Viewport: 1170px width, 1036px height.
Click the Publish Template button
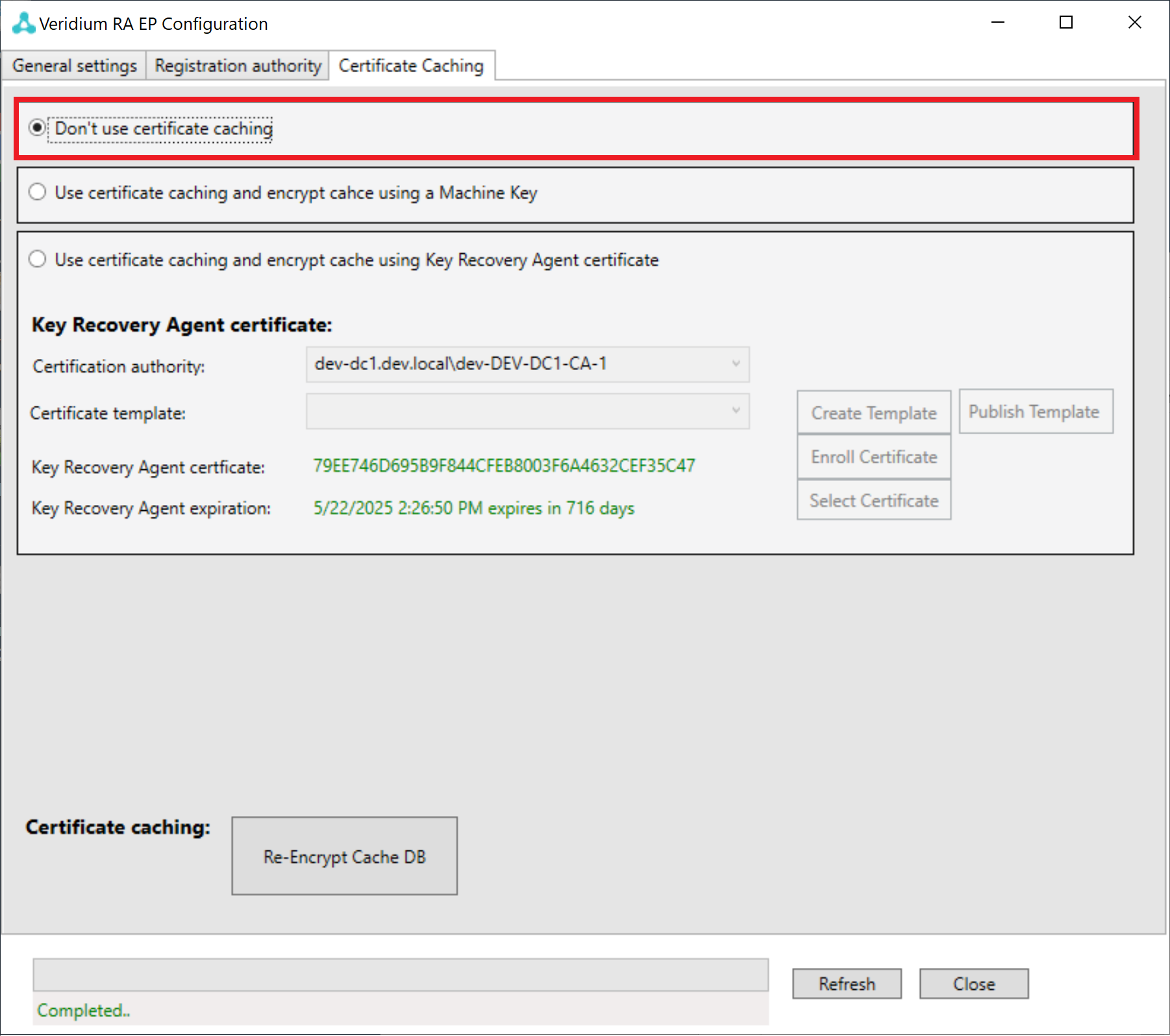(x=1035, y=412)
